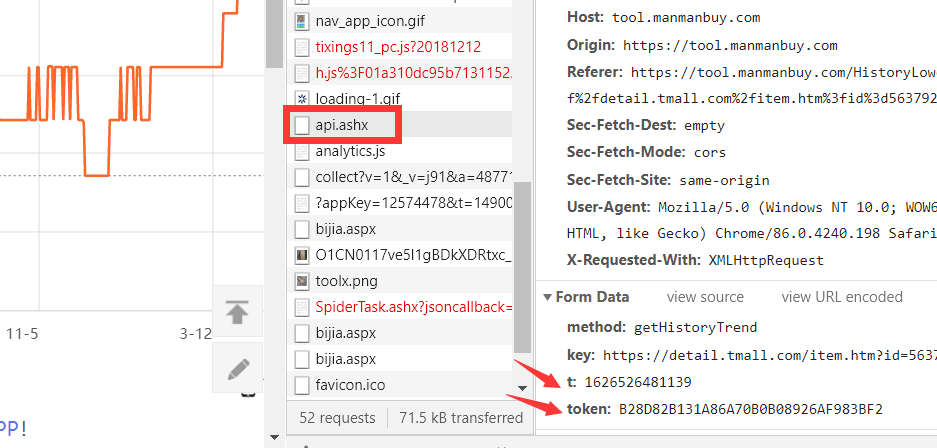This screenshot has height=448, width=937.
Task: Click the favicon.ico document icon
Action: point(301,385)
